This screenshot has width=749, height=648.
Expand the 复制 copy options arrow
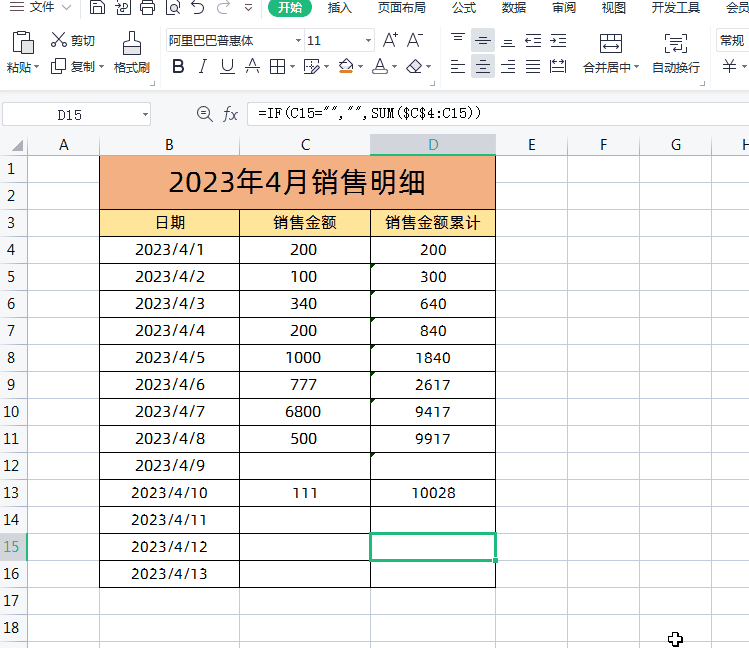pos(101,67)
